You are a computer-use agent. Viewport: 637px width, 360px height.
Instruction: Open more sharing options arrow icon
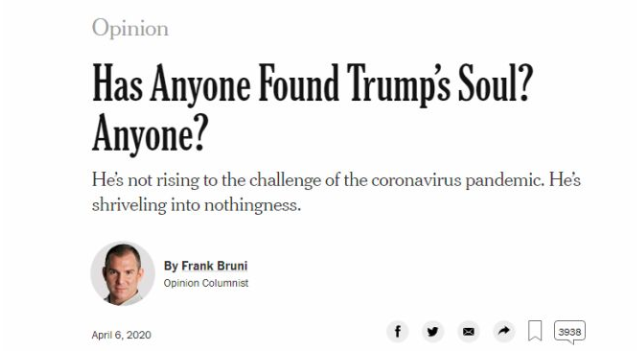(x=504, y=332)
